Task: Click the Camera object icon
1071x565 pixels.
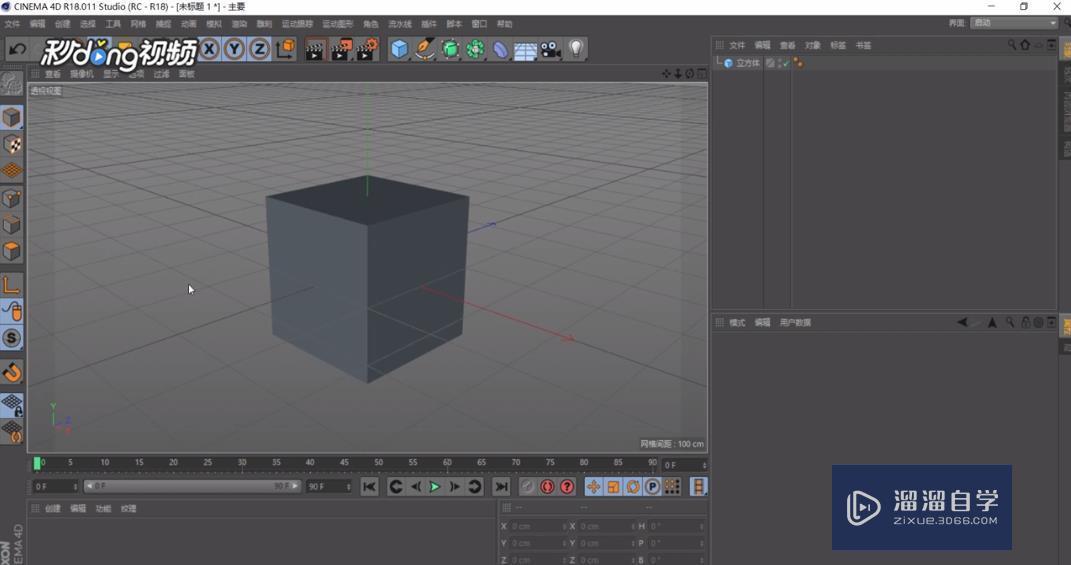Action: [x=551, y=49]
